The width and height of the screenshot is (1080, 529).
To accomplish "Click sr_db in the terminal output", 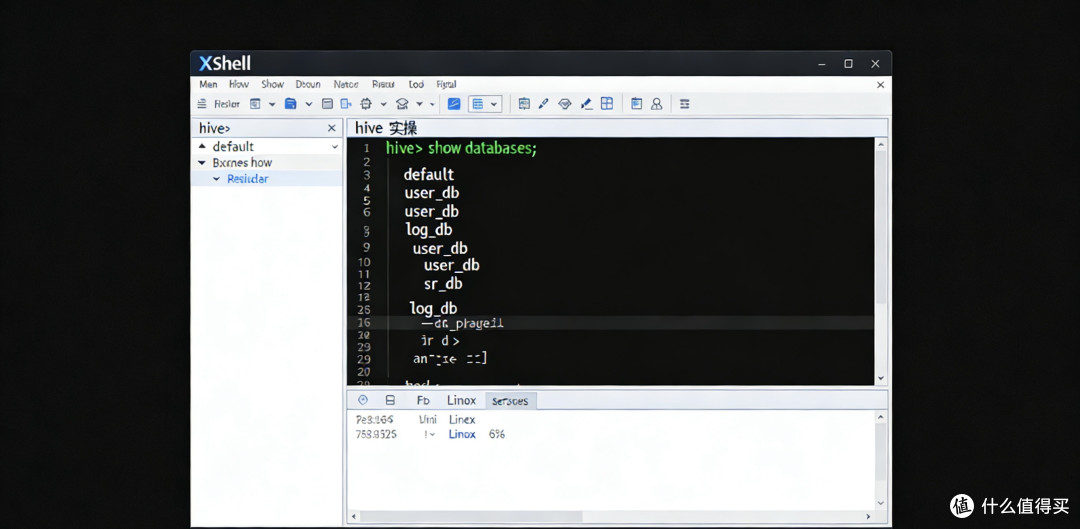I will coord(443,284).
